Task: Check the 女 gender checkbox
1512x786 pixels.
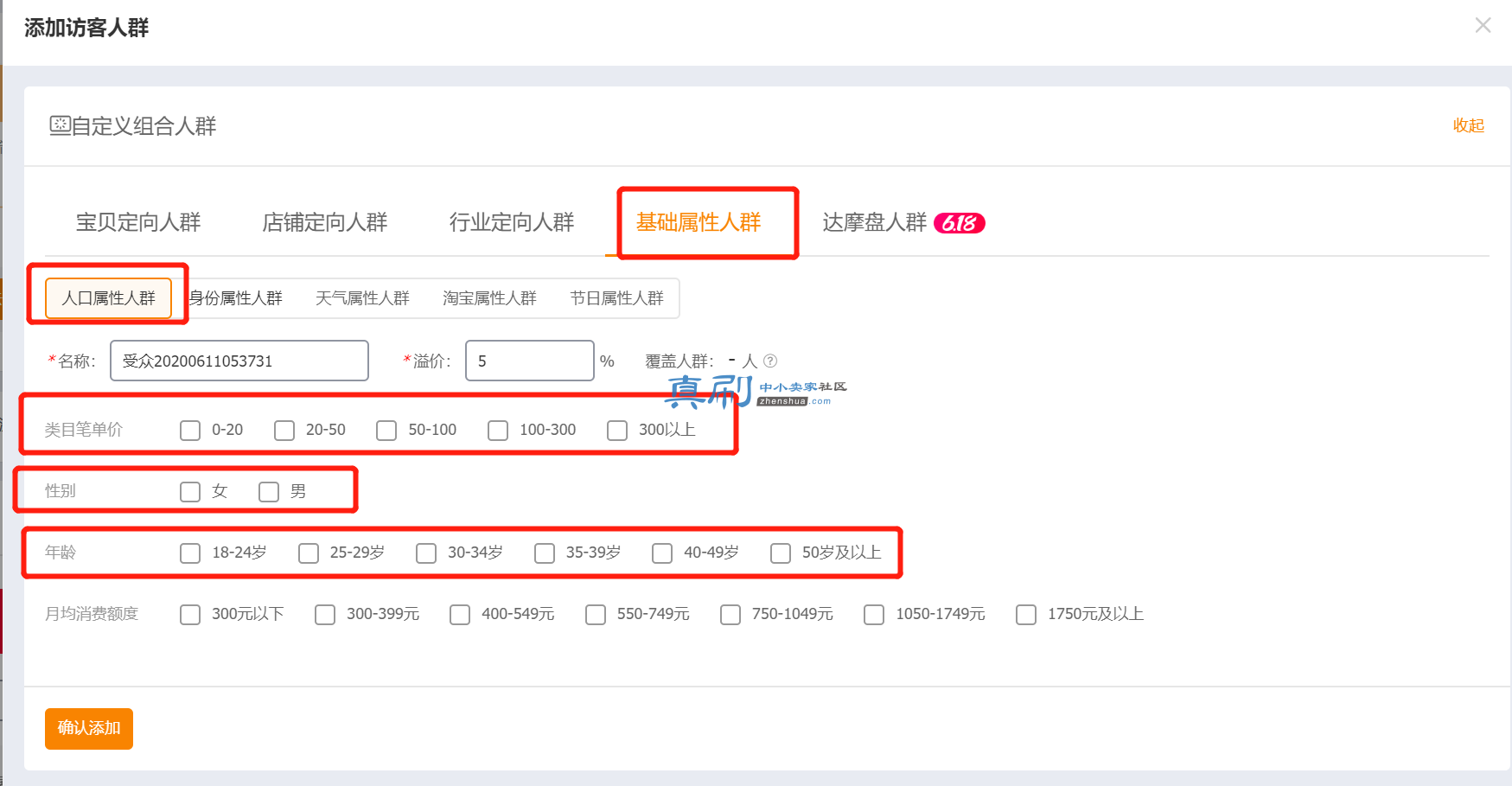Action: coord(190,492)
